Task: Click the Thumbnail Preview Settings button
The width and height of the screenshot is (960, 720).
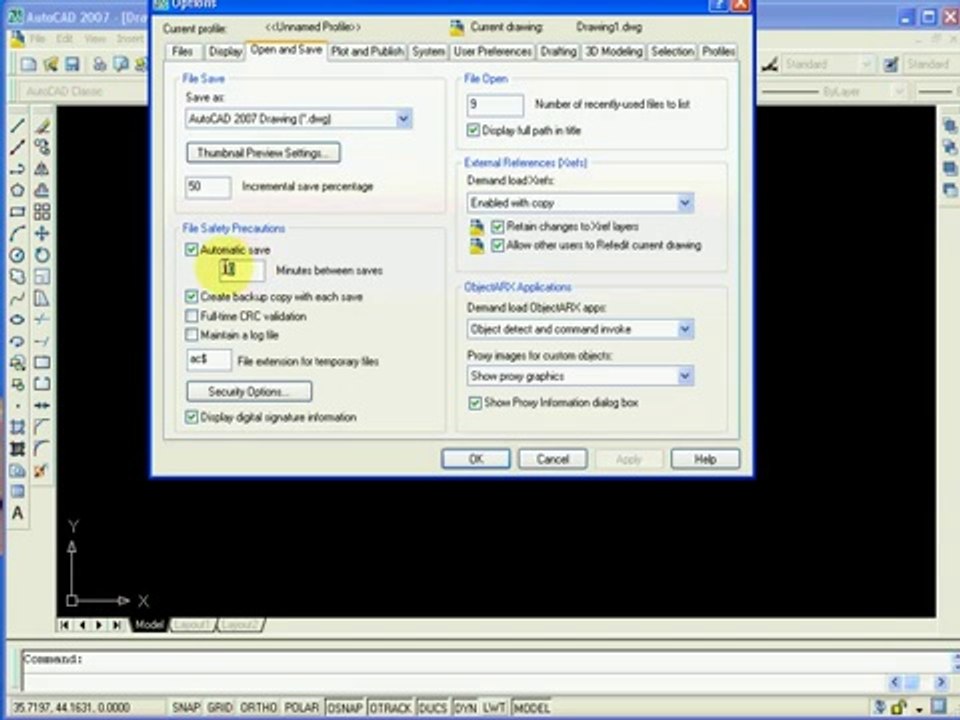Action: click(x=263, y=152)
